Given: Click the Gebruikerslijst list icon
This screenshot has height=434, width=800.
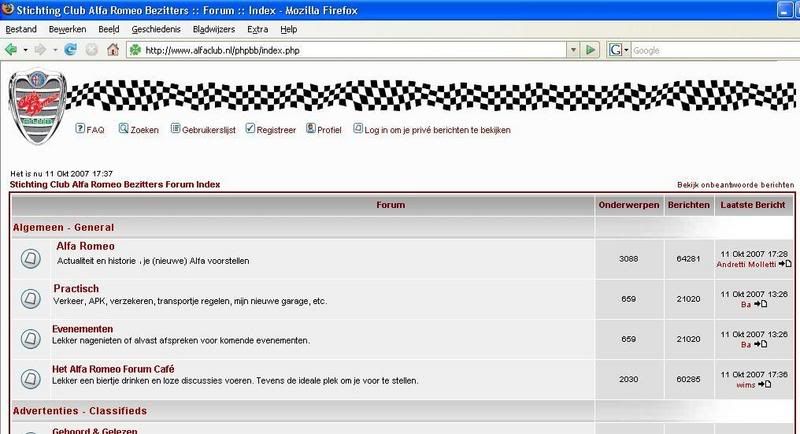Looking at the screenshot, I should click(x=176, y=129).
